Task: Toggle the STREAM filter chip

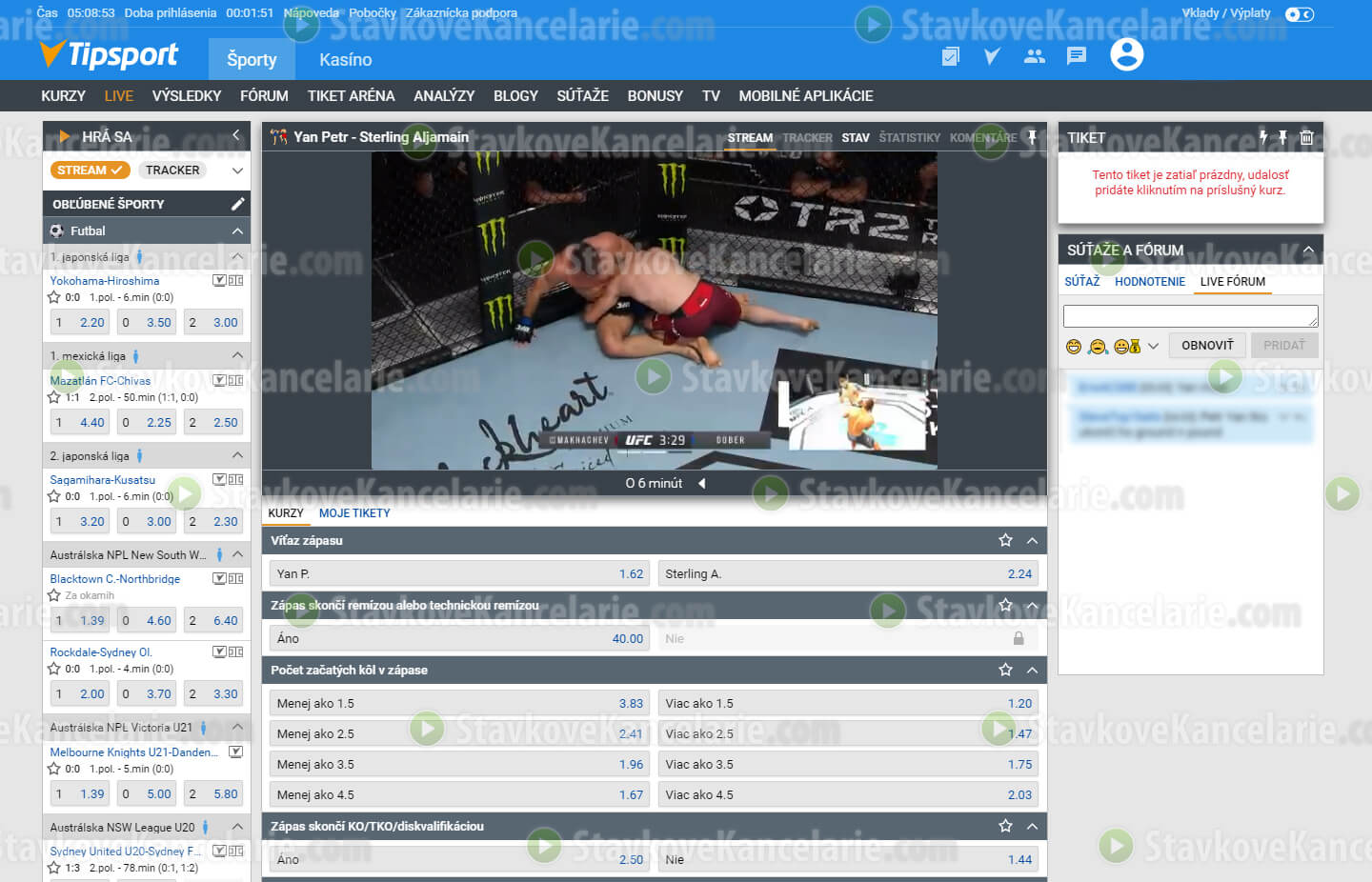Action: pyautogui.click(x=90, y=170)
